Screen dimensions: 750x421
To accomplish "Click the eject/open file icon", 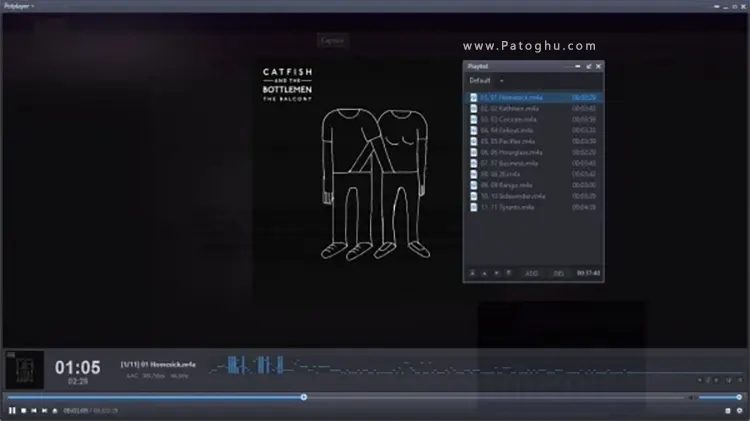I will 54,410.
